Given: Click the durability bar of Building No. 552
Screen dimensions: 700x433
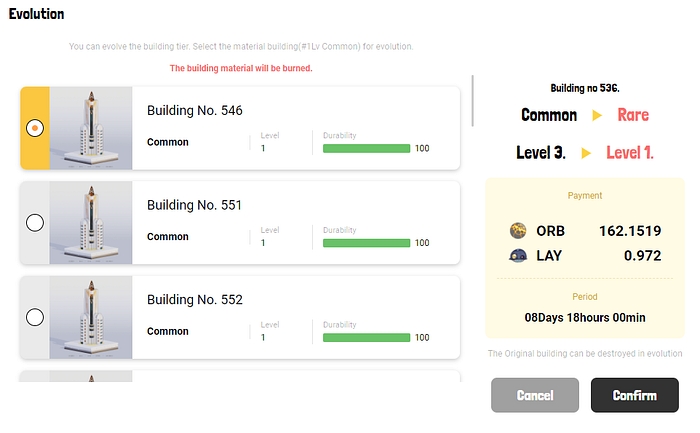Looking at the screenshot, I should [x=366, y=338].
